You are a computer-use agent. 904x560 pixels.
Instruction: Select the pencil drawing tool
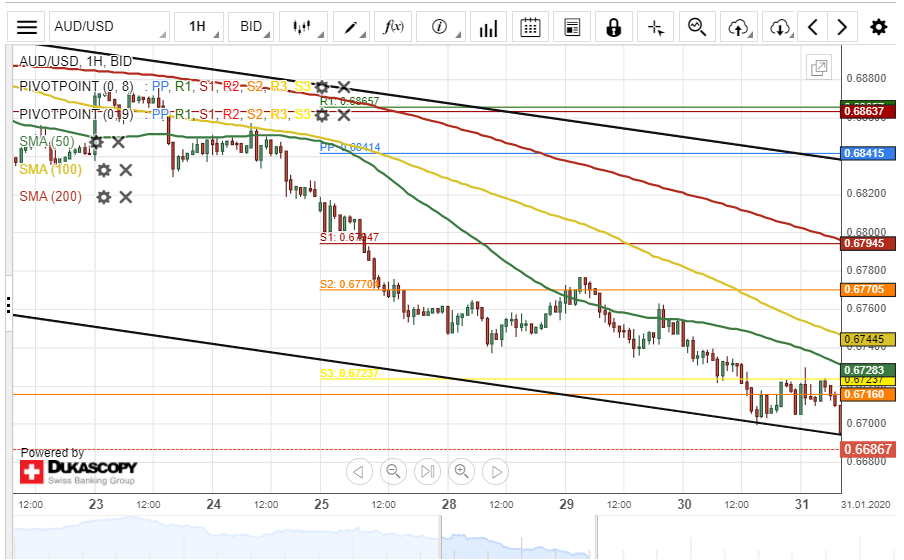click(x=352, y=27)
